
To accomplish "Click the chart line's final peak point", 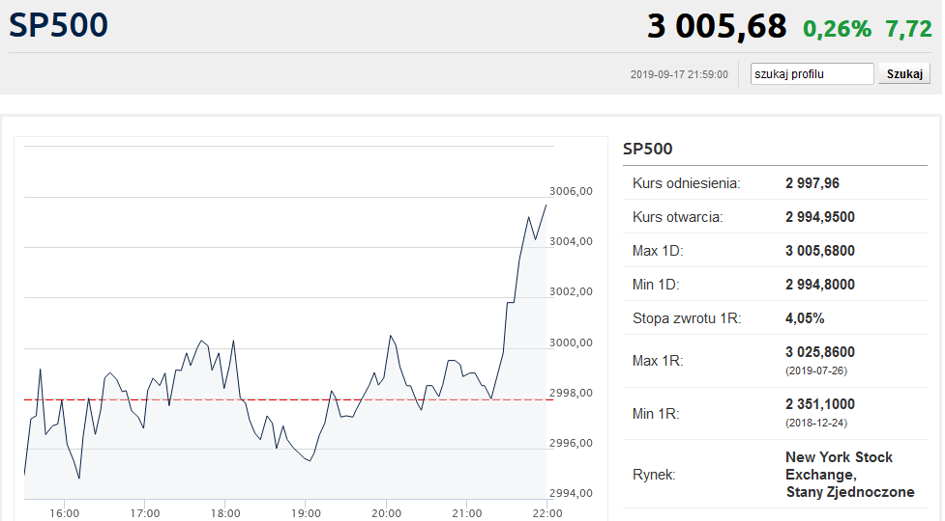I will (x=546, y=205).
